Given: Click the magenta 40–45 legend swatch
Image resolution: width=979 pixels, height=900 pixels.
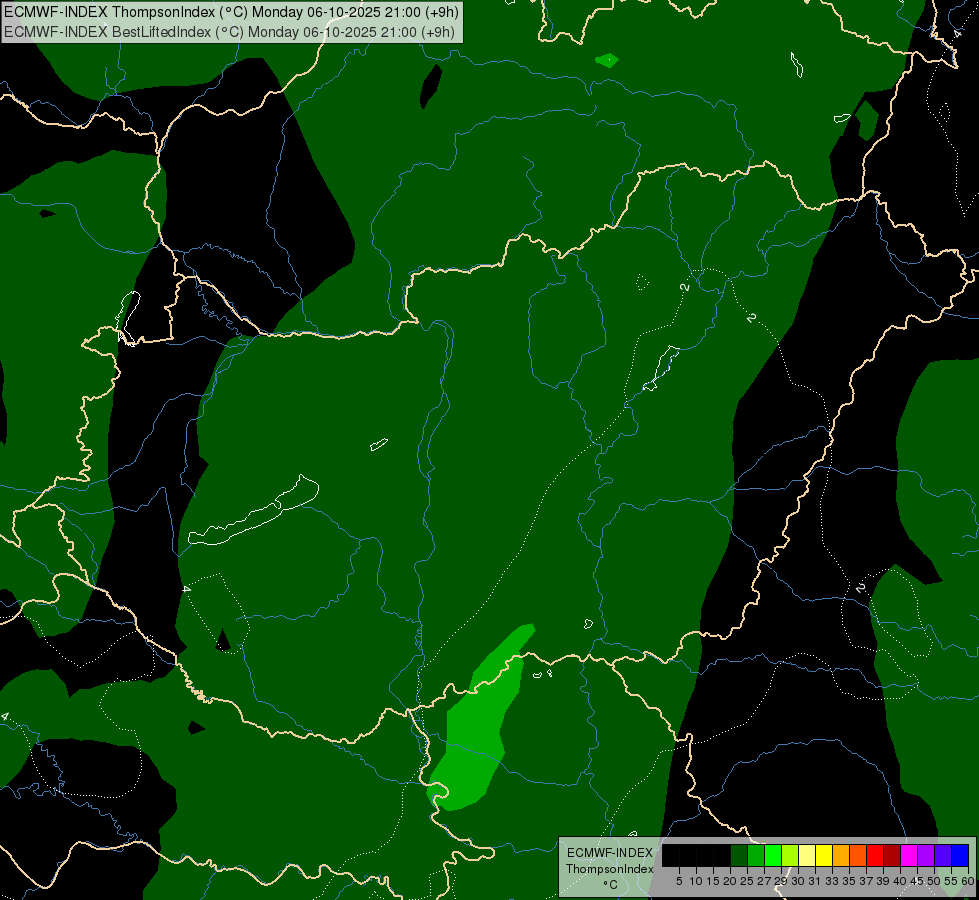Looking at the screenshot, I should (908, 855).
